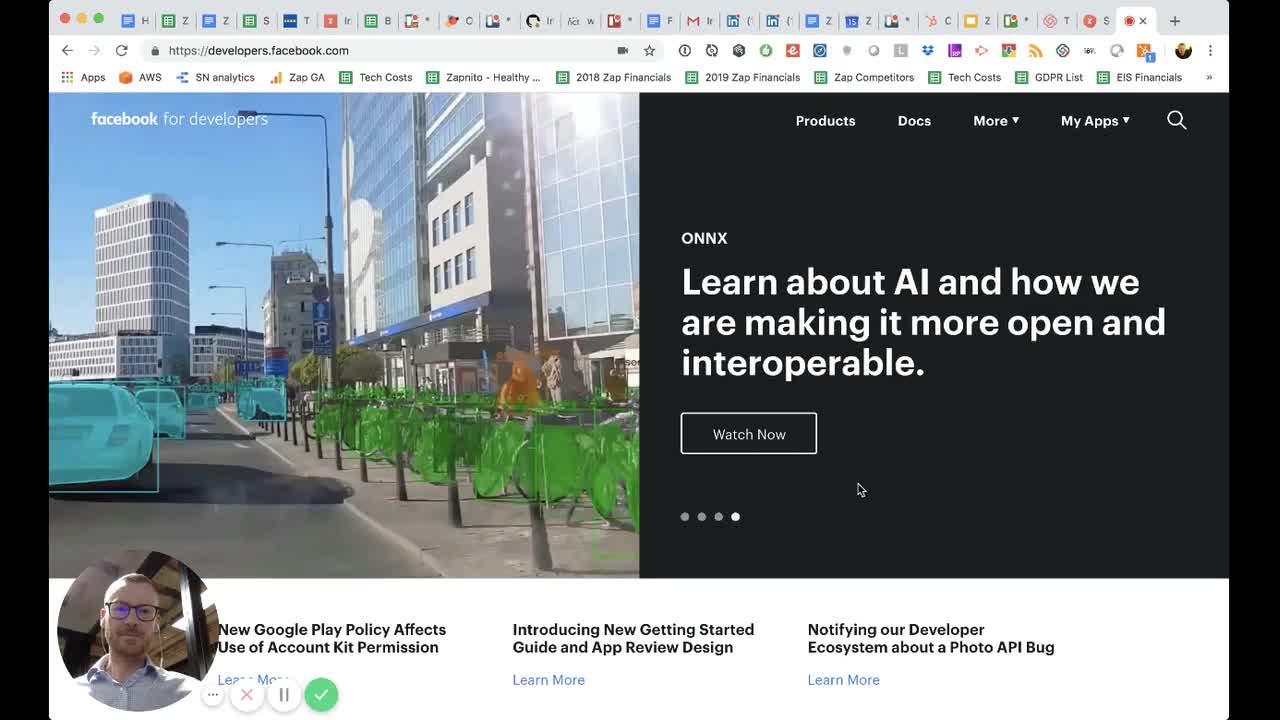Select the first carousel slide dot
The width and height of the screenshot is (1280, 720).
[685, 517]
